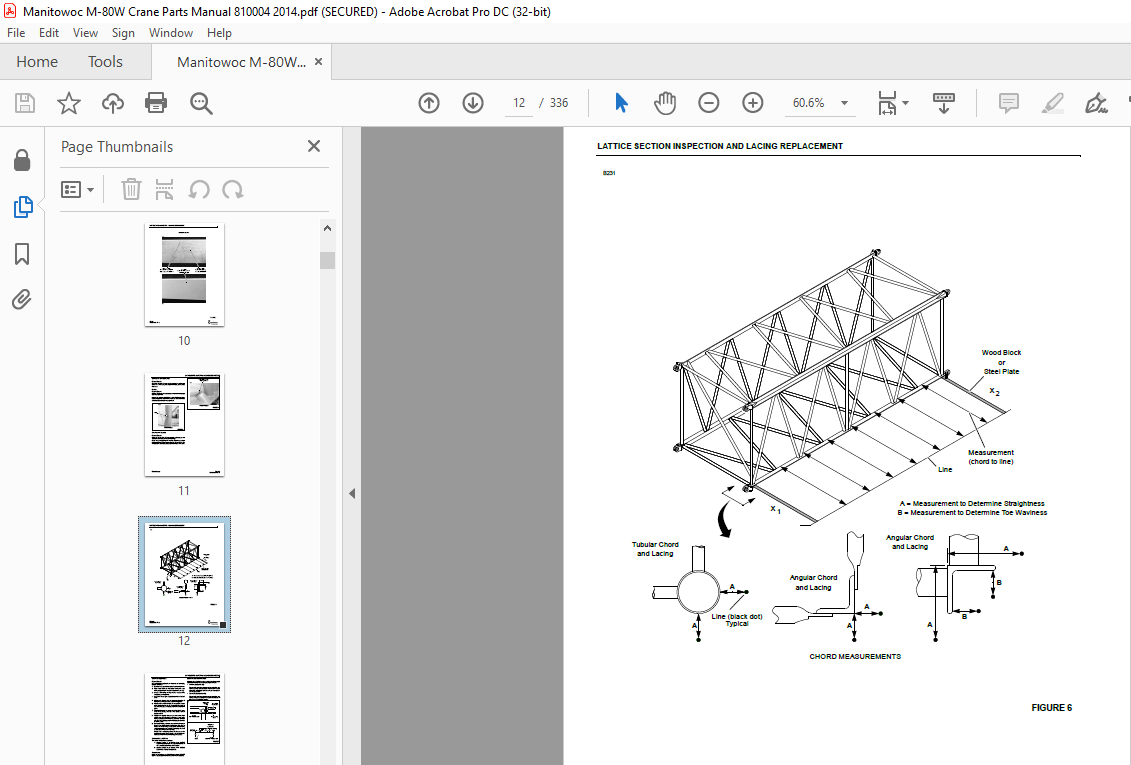The height and width of the screenshot is (765, 1131).
Task: Click thumbnails scrollbar up arrow
Action: tap(327, 229)
